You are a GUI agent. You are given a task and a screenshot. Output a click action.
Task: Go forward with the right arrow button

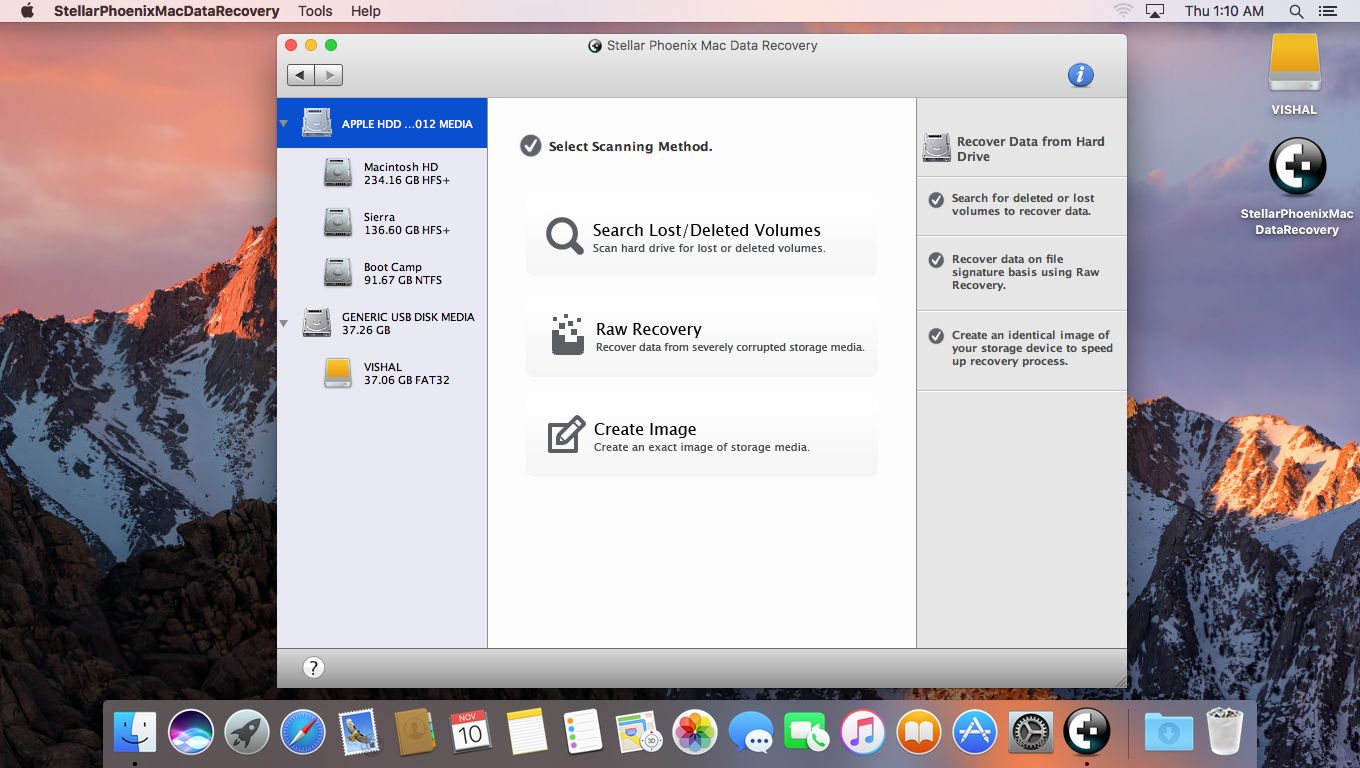click(x=329, y=75)
